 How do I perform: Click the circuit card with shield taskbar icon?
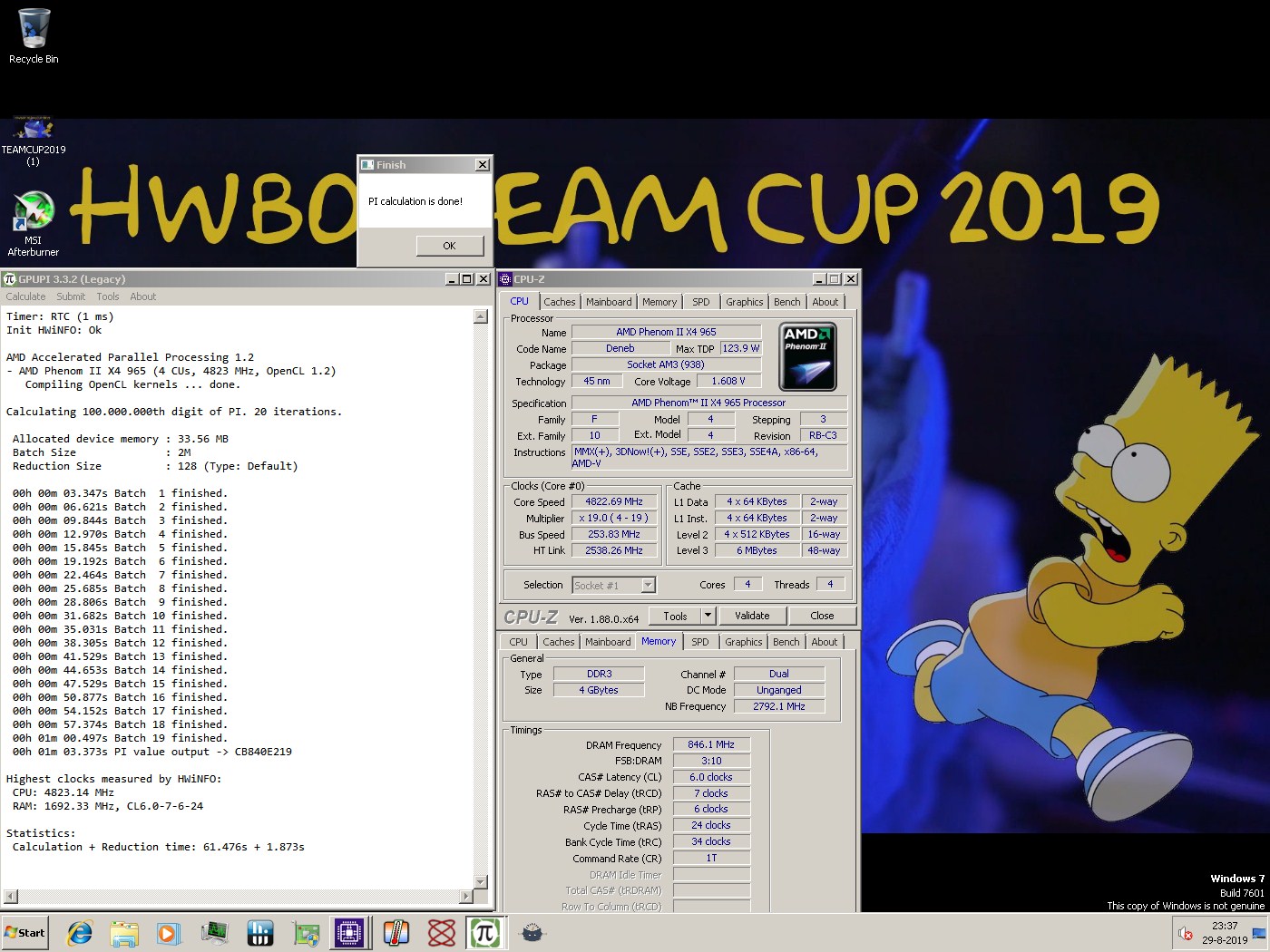point(306,933)
